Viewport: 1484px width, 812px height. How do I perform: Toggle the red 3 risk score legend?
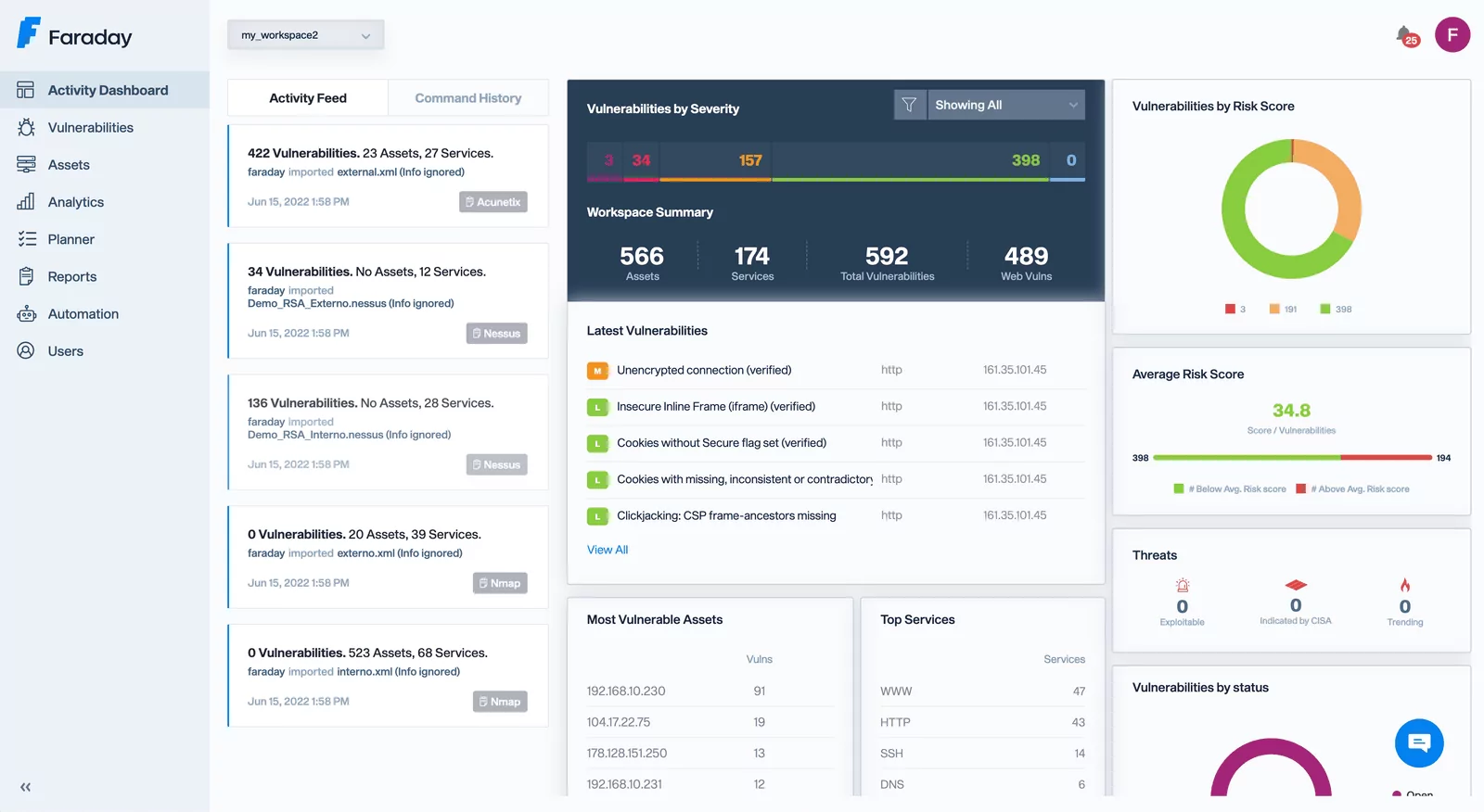tap(1235, 310)
